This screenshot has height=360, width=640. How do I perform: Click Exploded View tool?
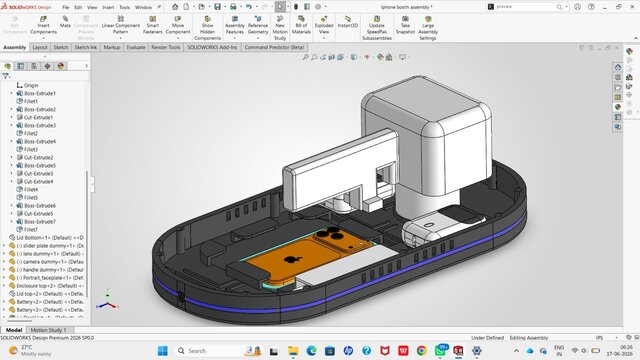click(x=324, y=25)
